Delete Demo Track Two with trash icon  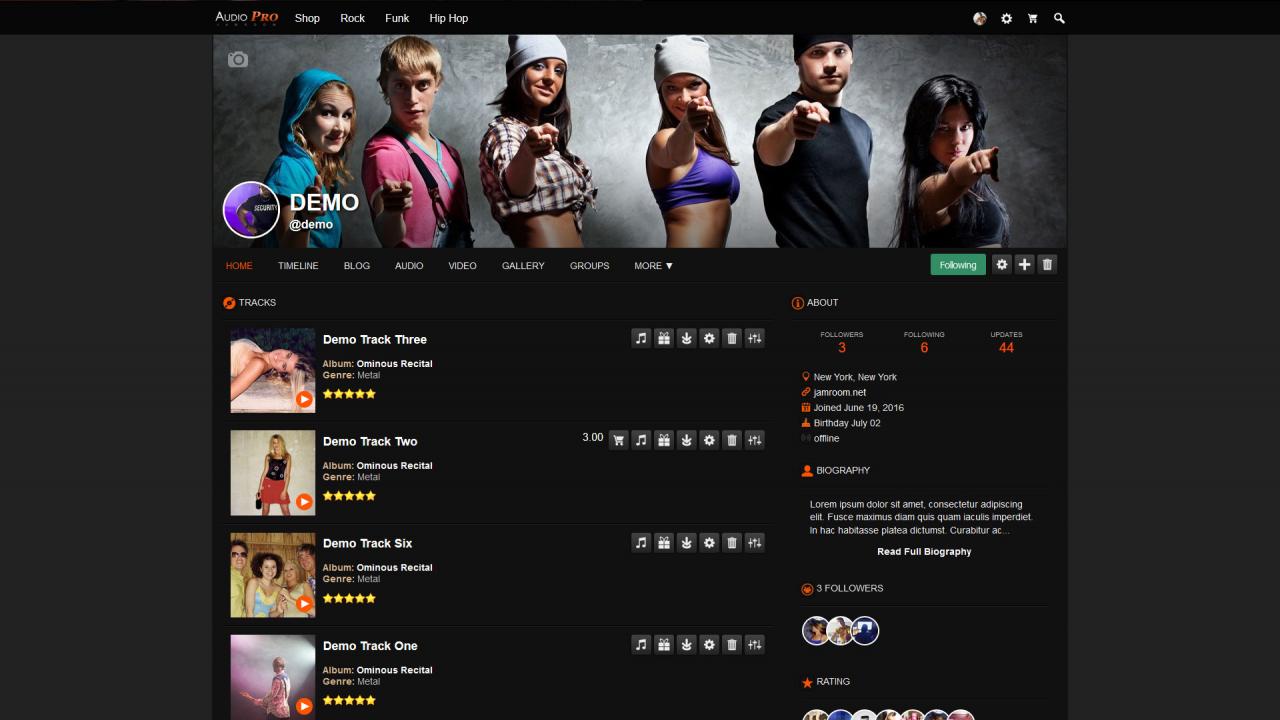732,440
